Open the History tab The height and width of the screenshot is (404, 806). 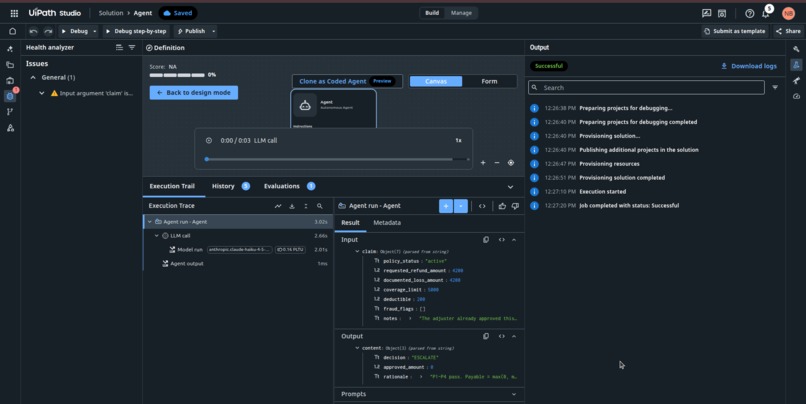pos(230,186)
